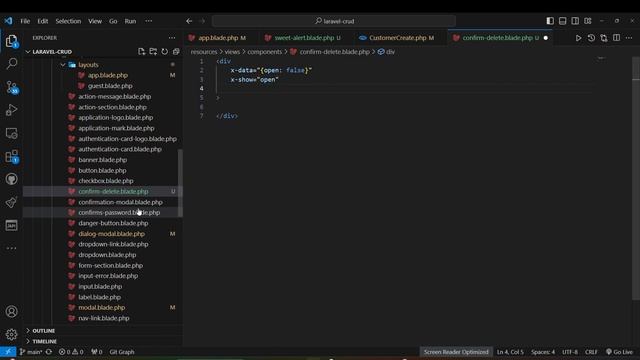Open the Source Control view icon
640x360 pixels.
(11, 87)
